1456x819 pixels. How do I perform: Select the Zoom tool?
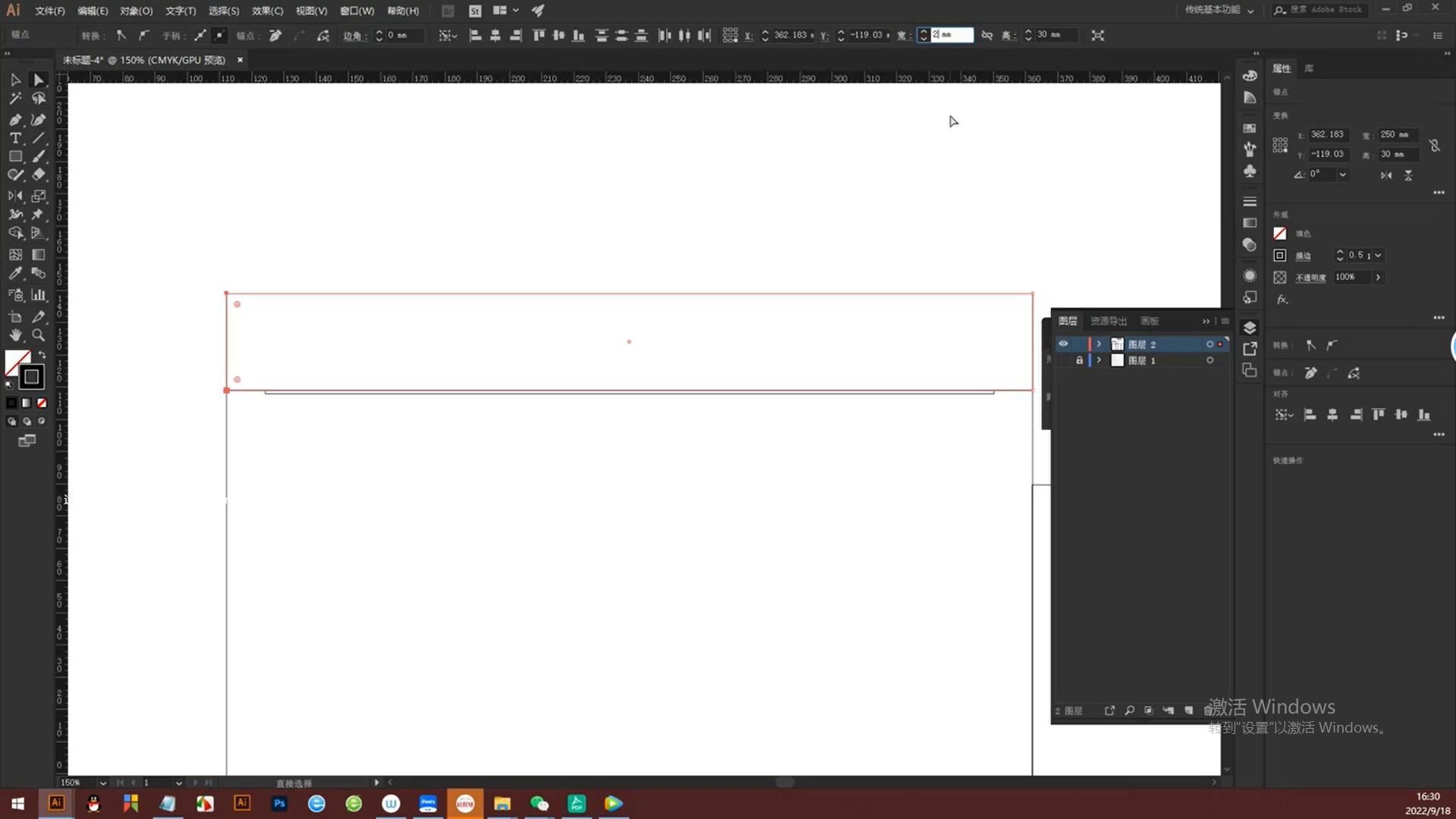click(x=38, y=334)
